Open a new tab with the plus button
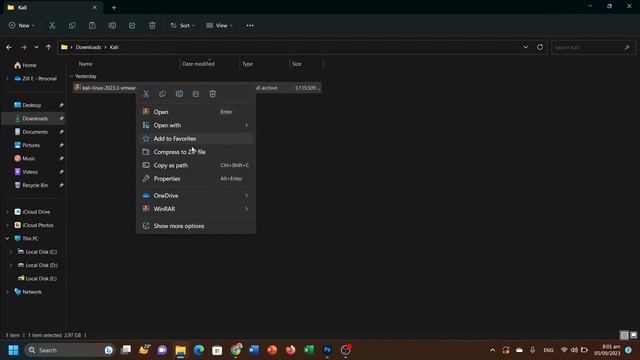The height and width of the screenshot is (360, 640). (x=114, y=7)
